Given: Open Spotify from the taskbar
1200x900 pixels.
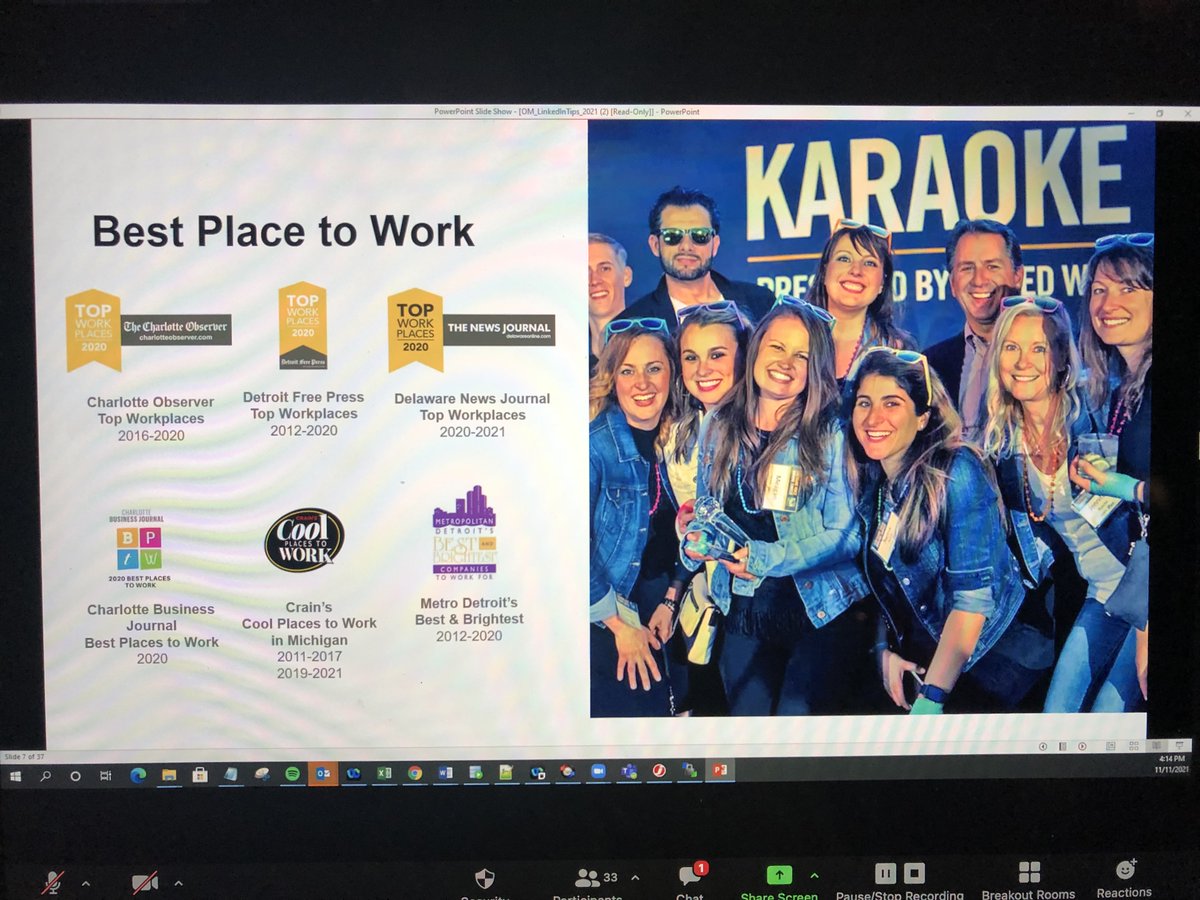Looking at the screenshot, I should [292, 773].
